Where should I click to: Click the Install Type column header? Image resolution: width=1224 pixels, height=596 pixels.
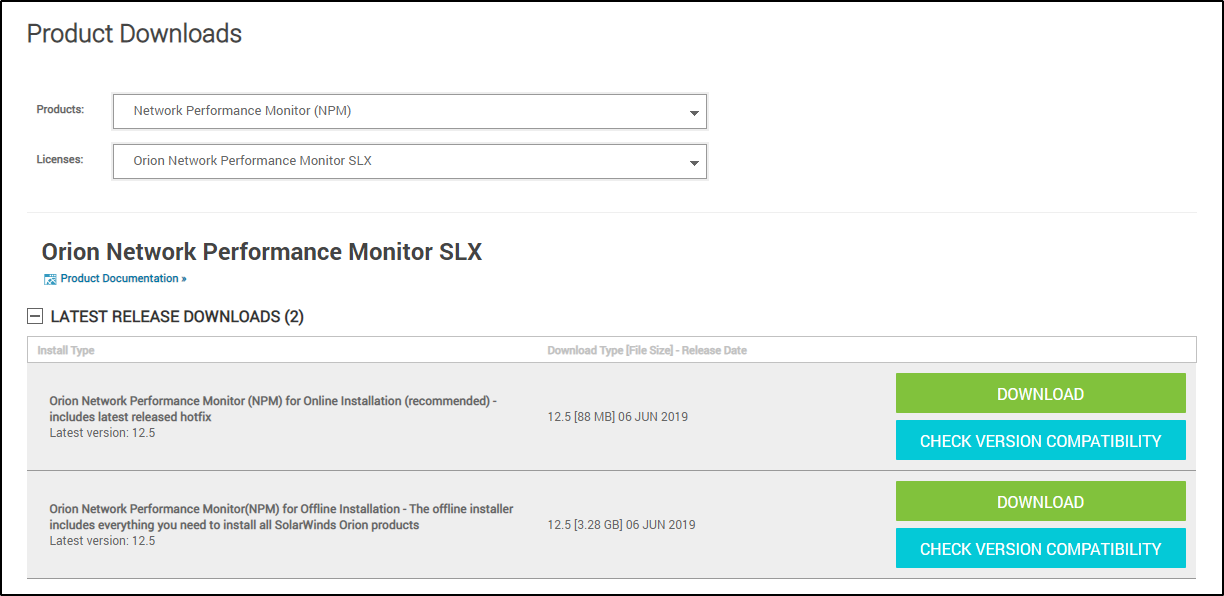[66, 351]
